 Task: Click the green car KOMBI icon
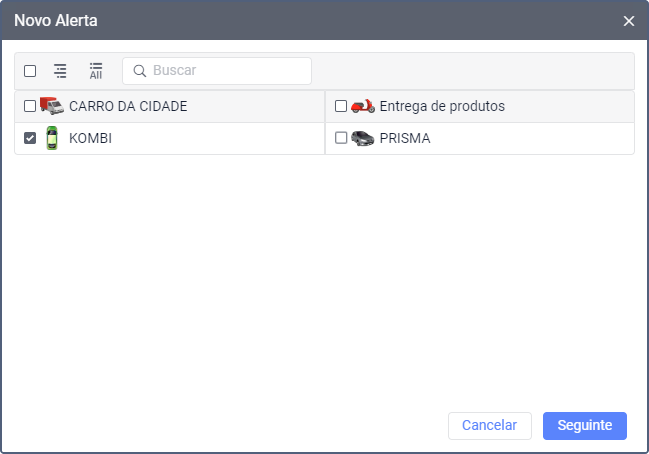coord(52,138)
